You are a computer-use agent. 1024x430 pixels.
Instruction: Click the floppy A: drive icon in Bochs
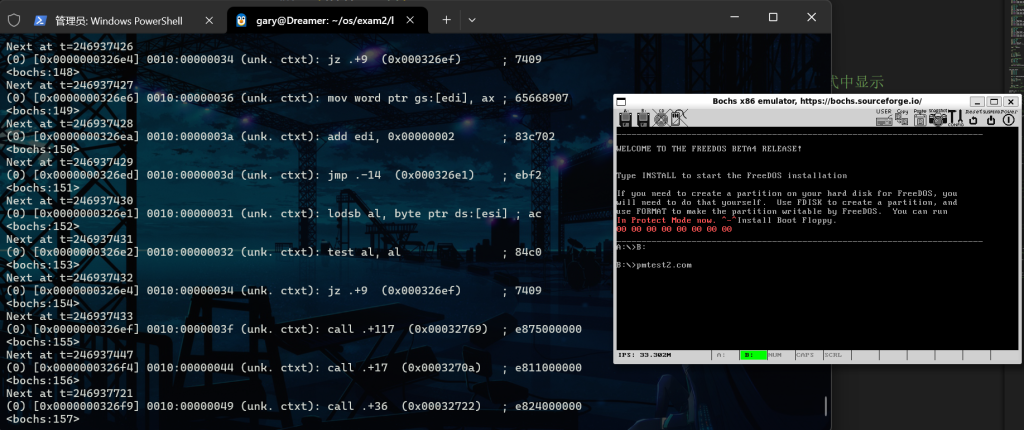[625, 118]
